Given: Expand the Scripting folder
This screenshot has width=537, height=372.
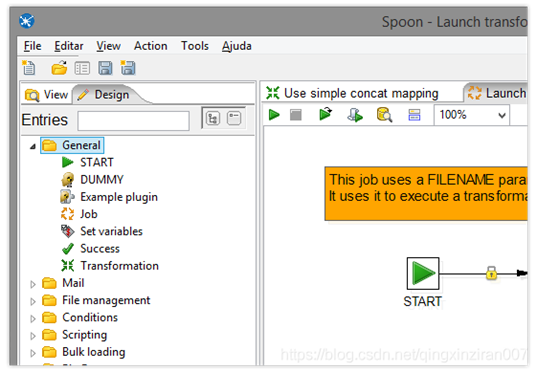Looking at the screenshot, I should [x=33, y=336].
